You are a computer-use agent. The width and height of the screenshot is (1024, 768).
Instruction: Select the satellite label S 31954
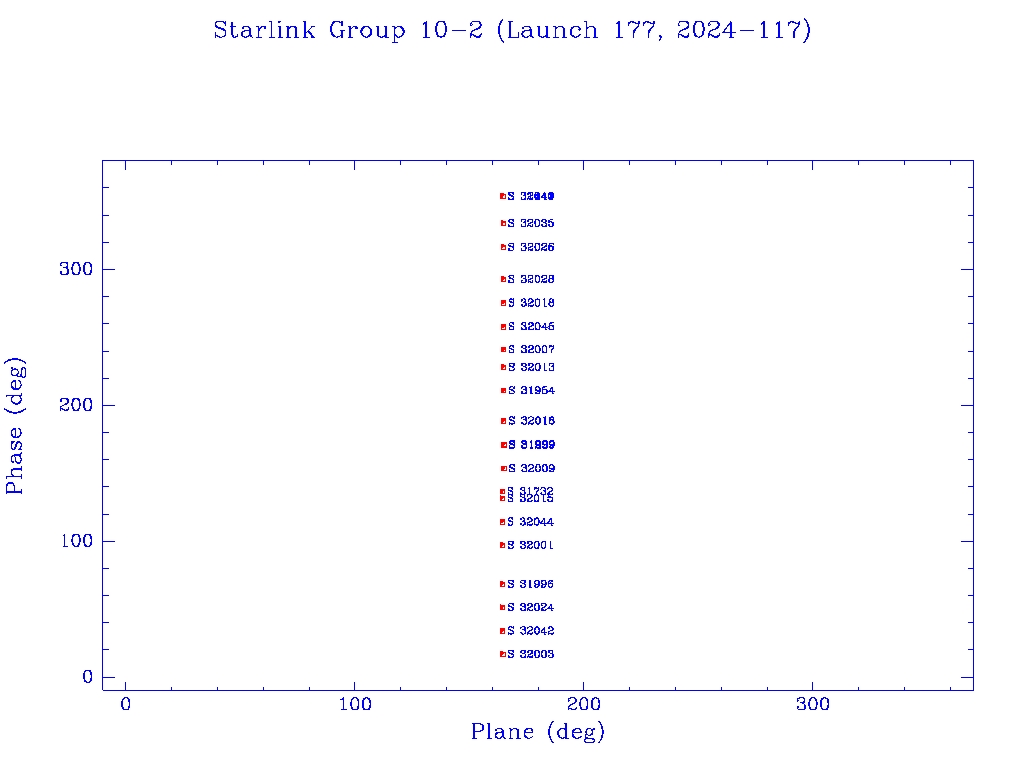[532, 391]
